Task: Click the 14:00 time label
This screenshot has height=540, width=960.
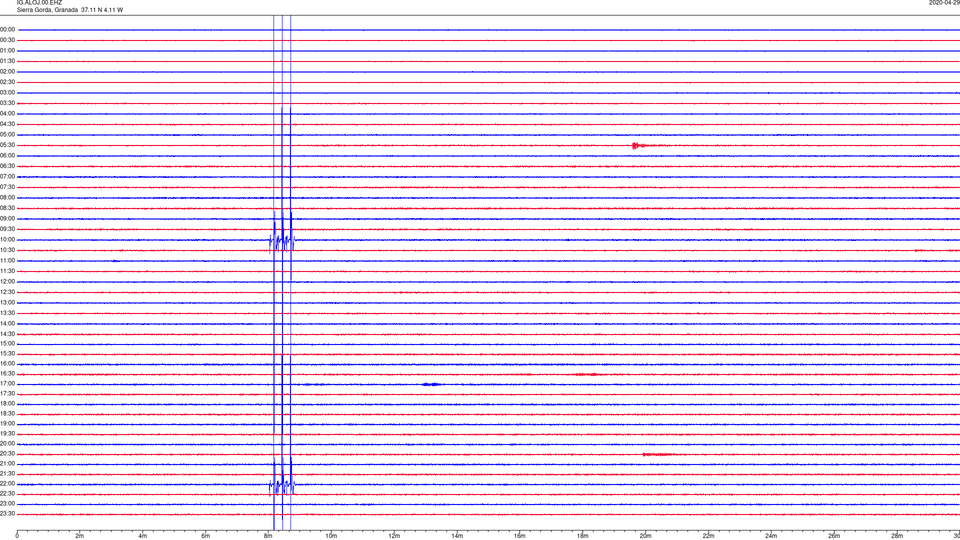Action: 7,323
